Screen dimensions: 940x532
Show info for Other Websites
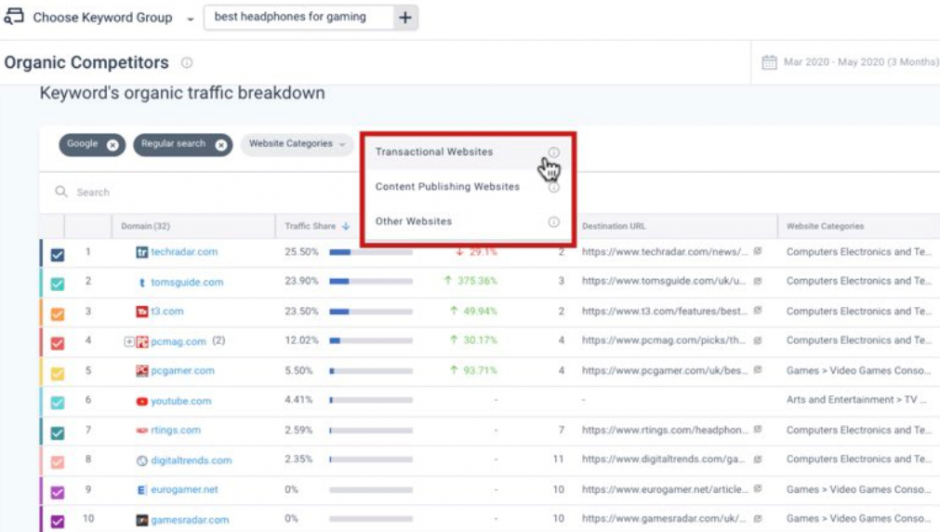click(x=554, y=222)
